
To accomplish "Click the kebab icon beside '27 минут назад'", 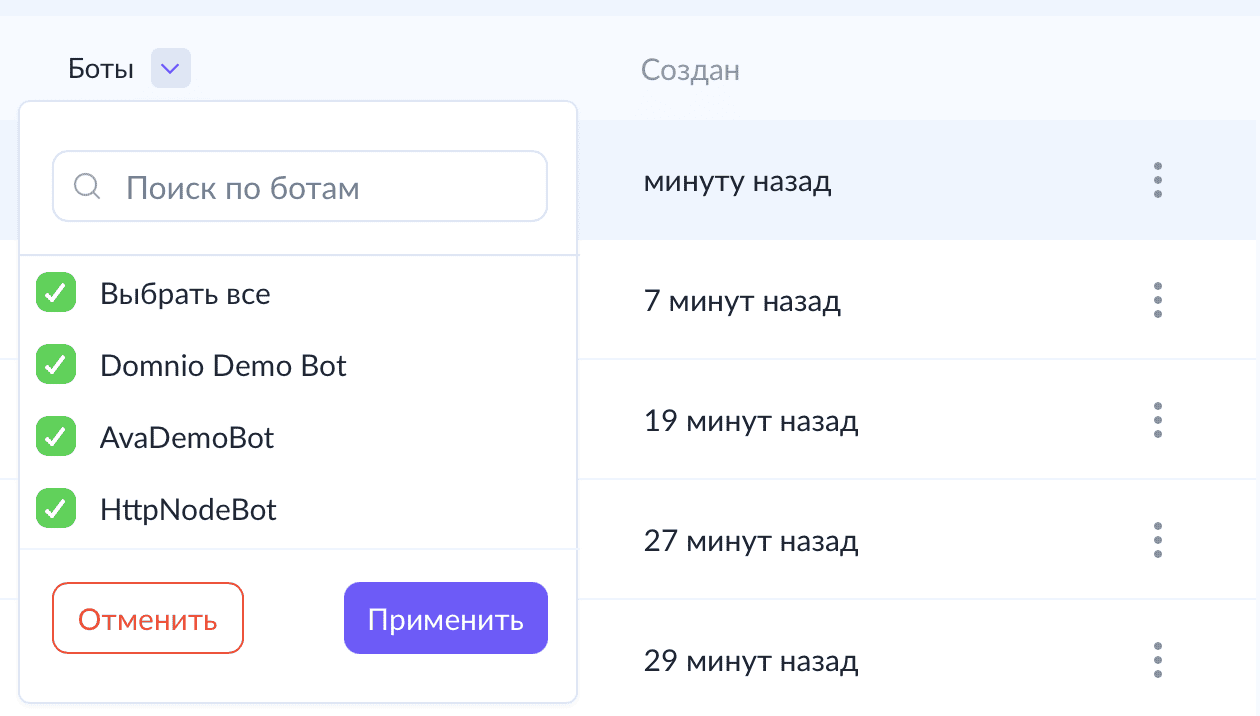I will tap(1157, 540).
